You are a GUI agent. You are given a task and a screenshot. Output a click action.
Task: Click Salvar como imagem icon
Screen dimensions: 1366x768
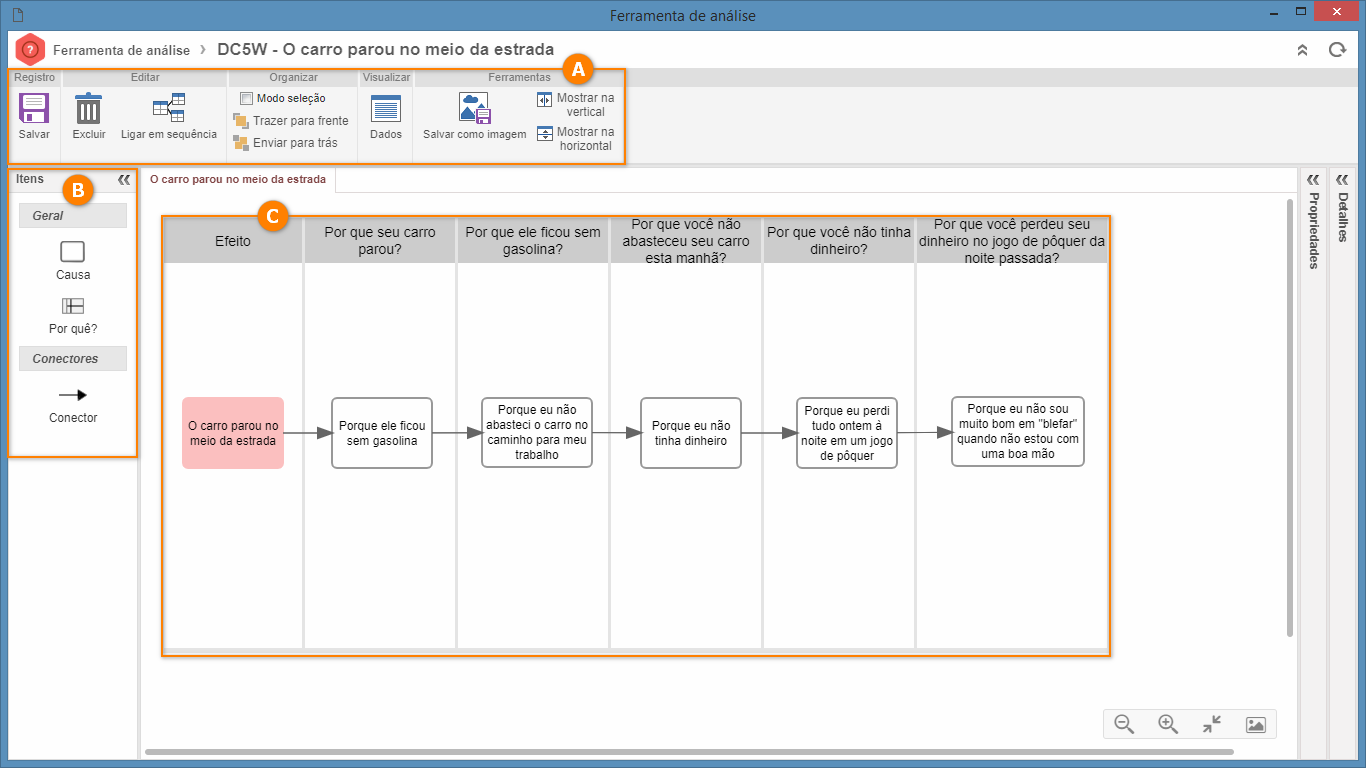[x=474, y=108]
